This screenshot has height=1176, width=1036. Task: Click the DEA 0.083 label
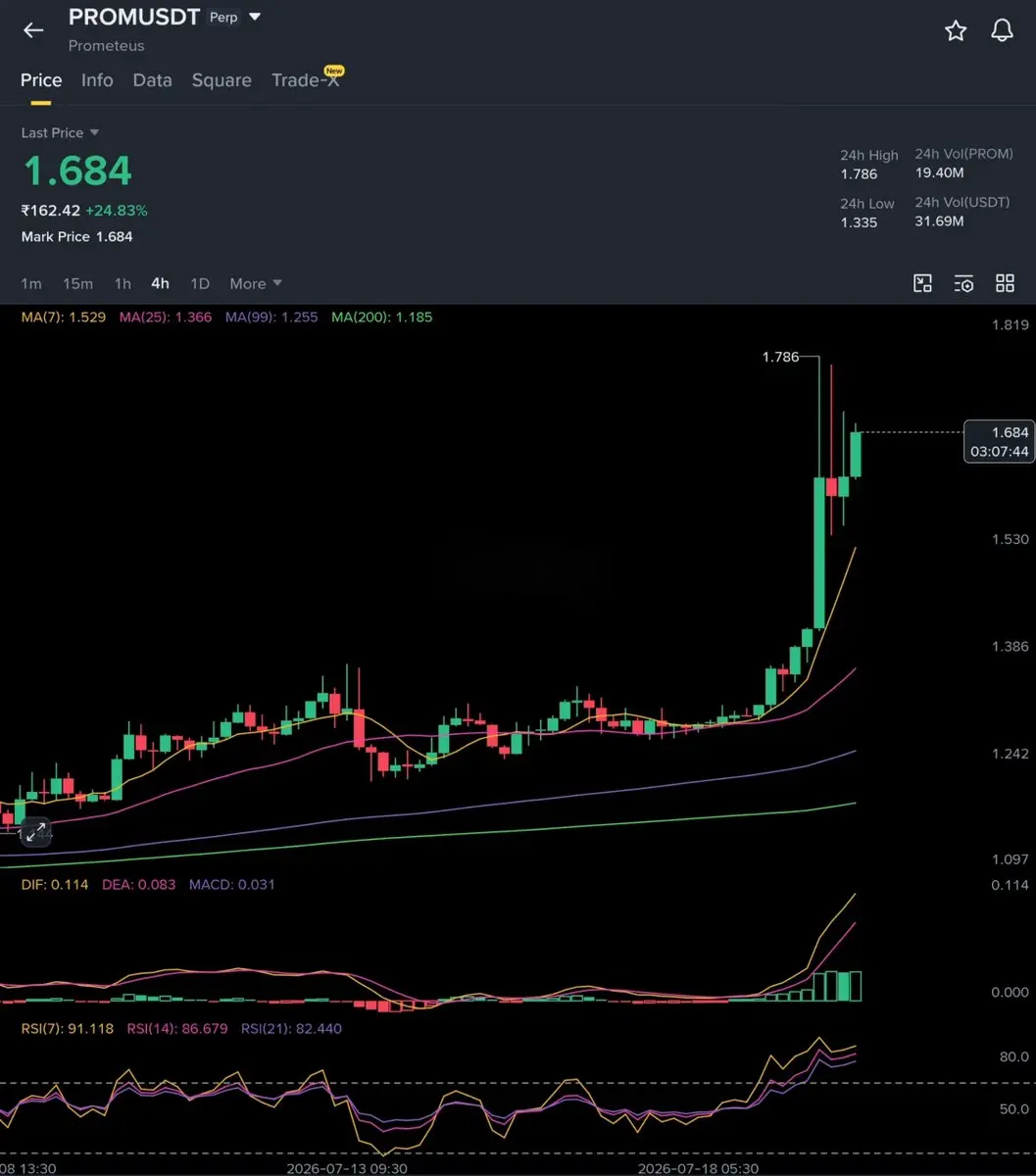coord(138,884)
